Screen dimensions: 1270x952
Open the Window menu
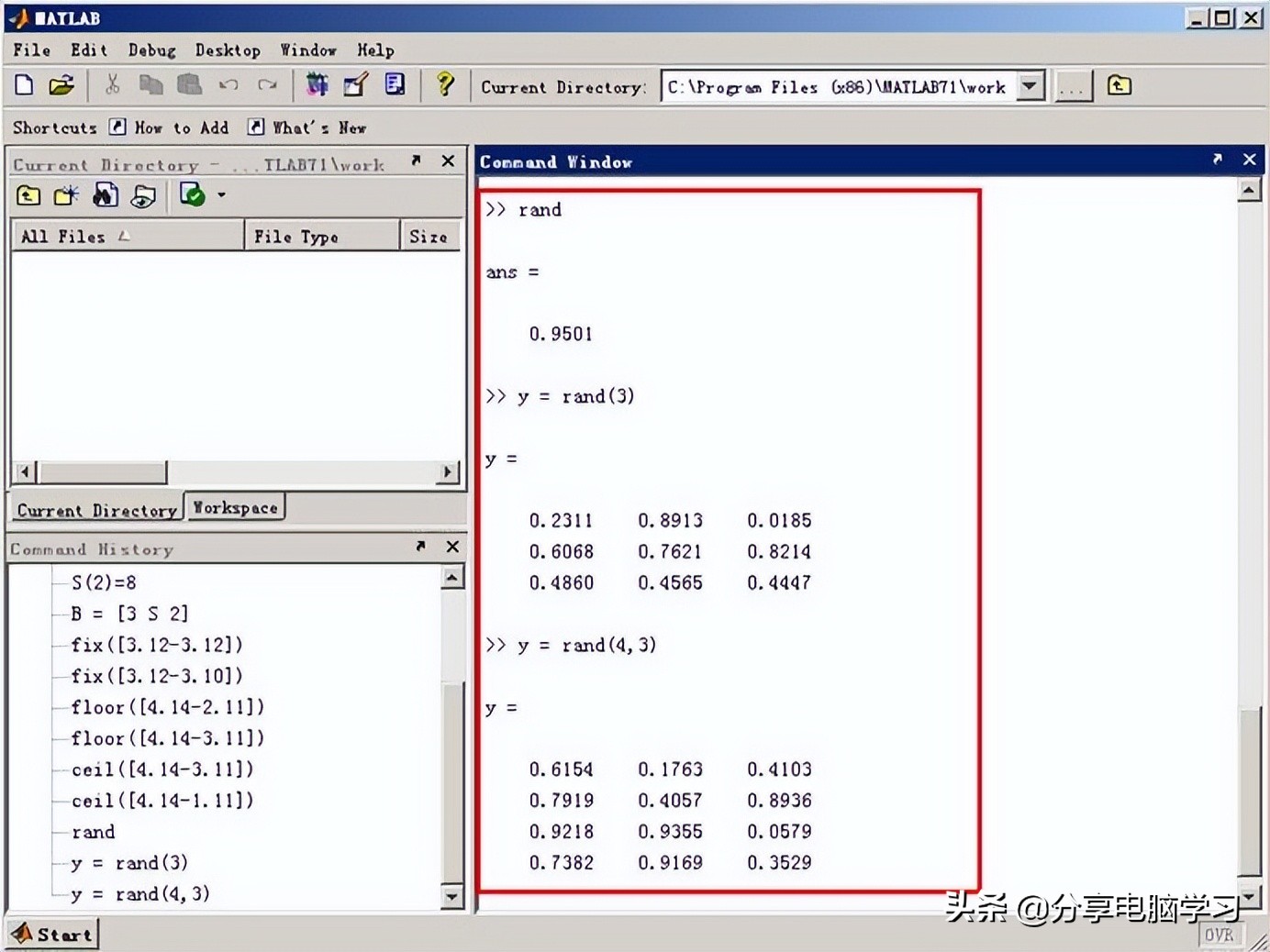click(x=308, y=50)
